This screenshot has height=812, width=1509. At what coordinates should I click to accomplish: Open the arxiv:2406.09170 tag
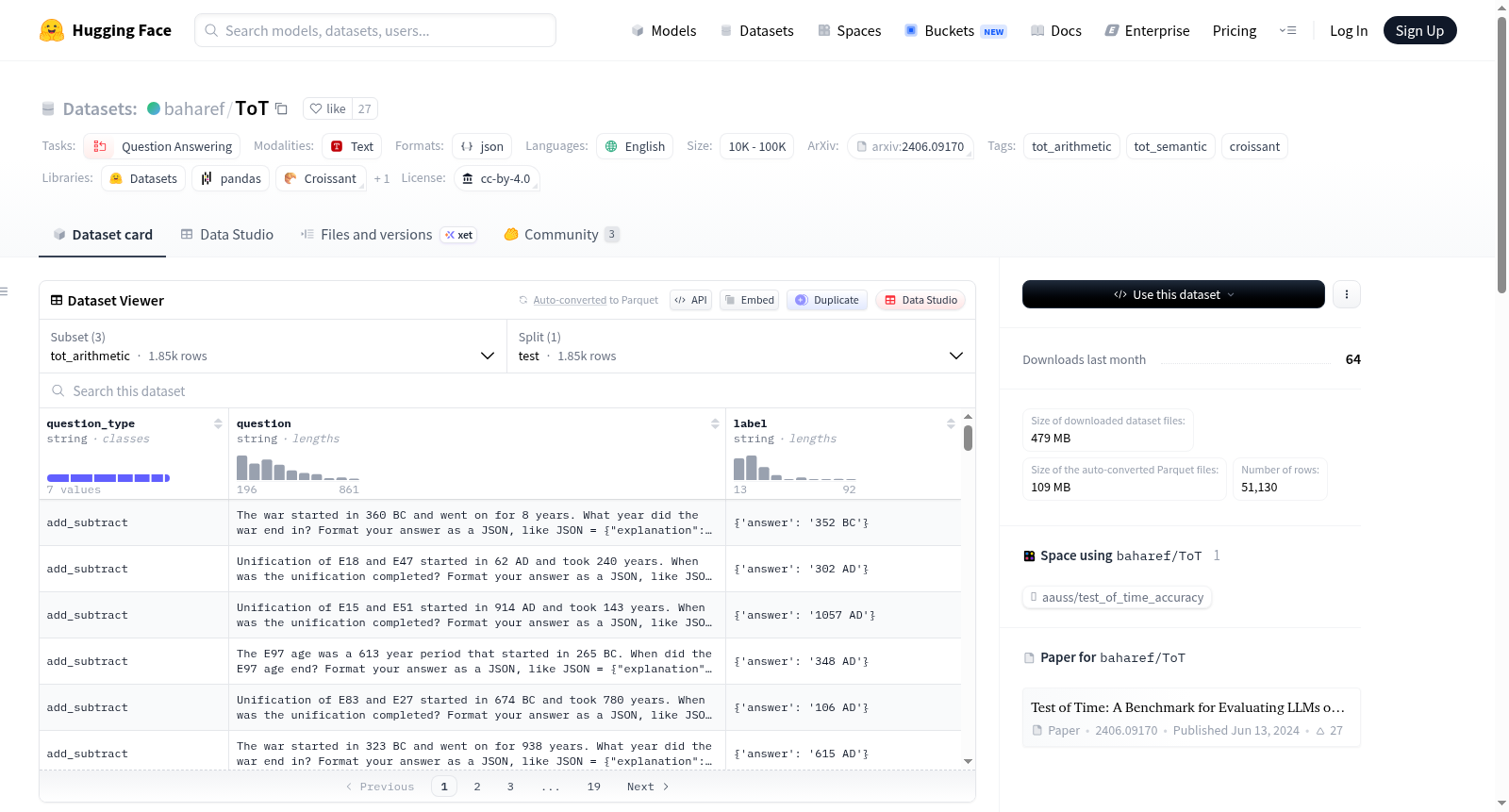point(910,146)
